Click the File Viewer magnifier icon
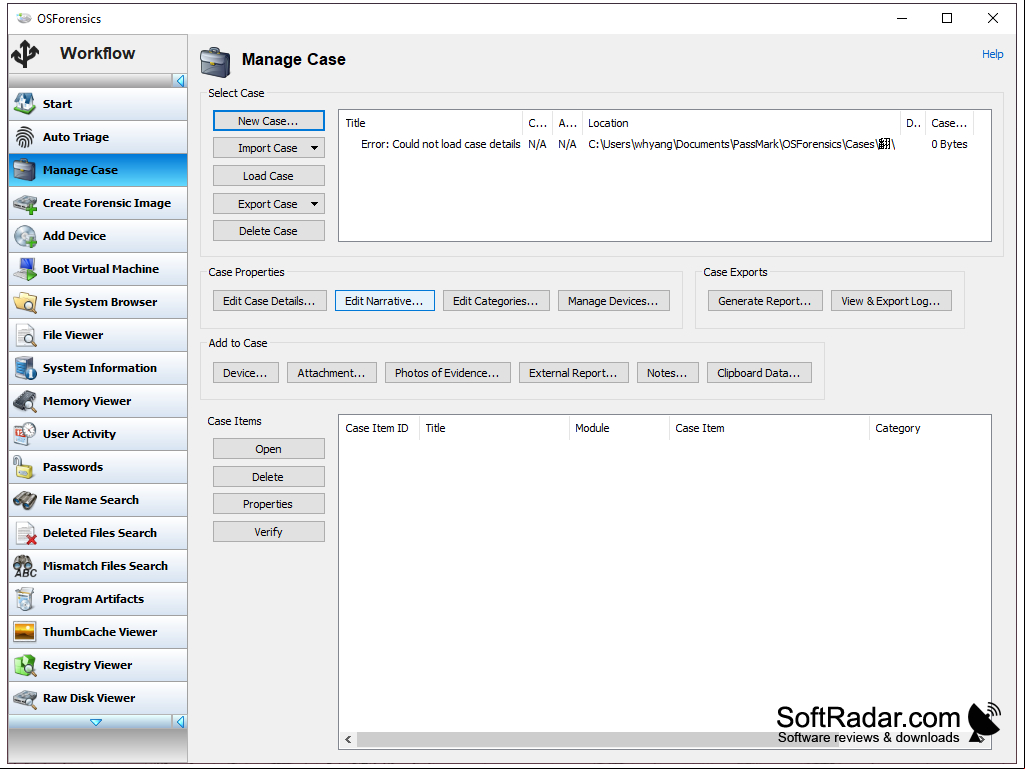Image resolution: width=1025 pixels, height=769 pixels. (25, 335)
